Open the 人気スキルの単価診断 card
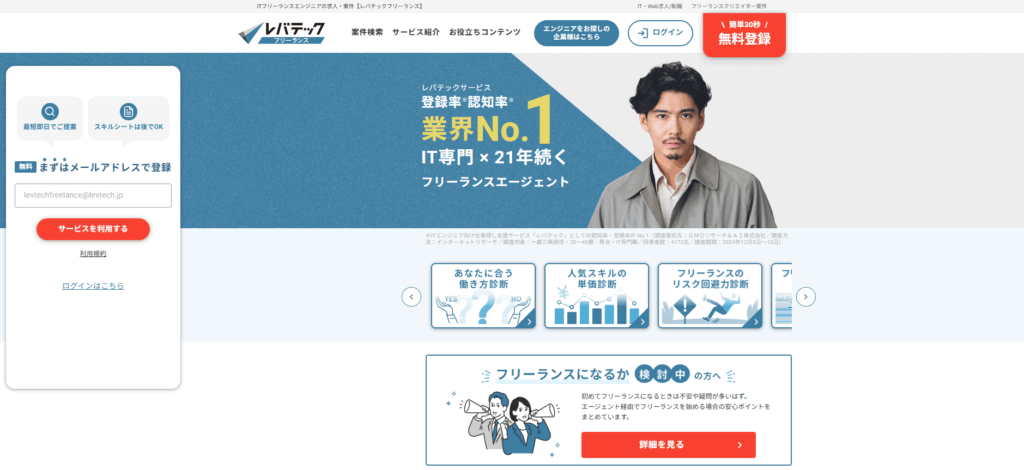 coord(597,296)
